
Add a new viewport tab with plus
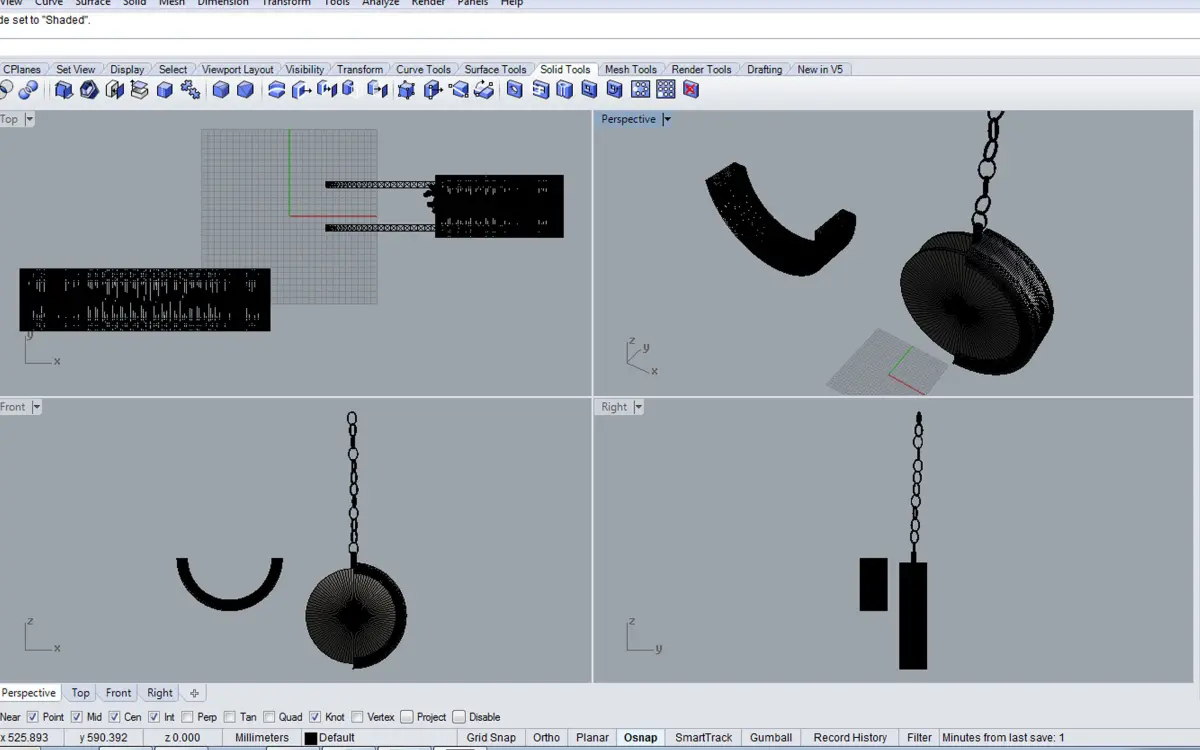click(x=194, y=693)
